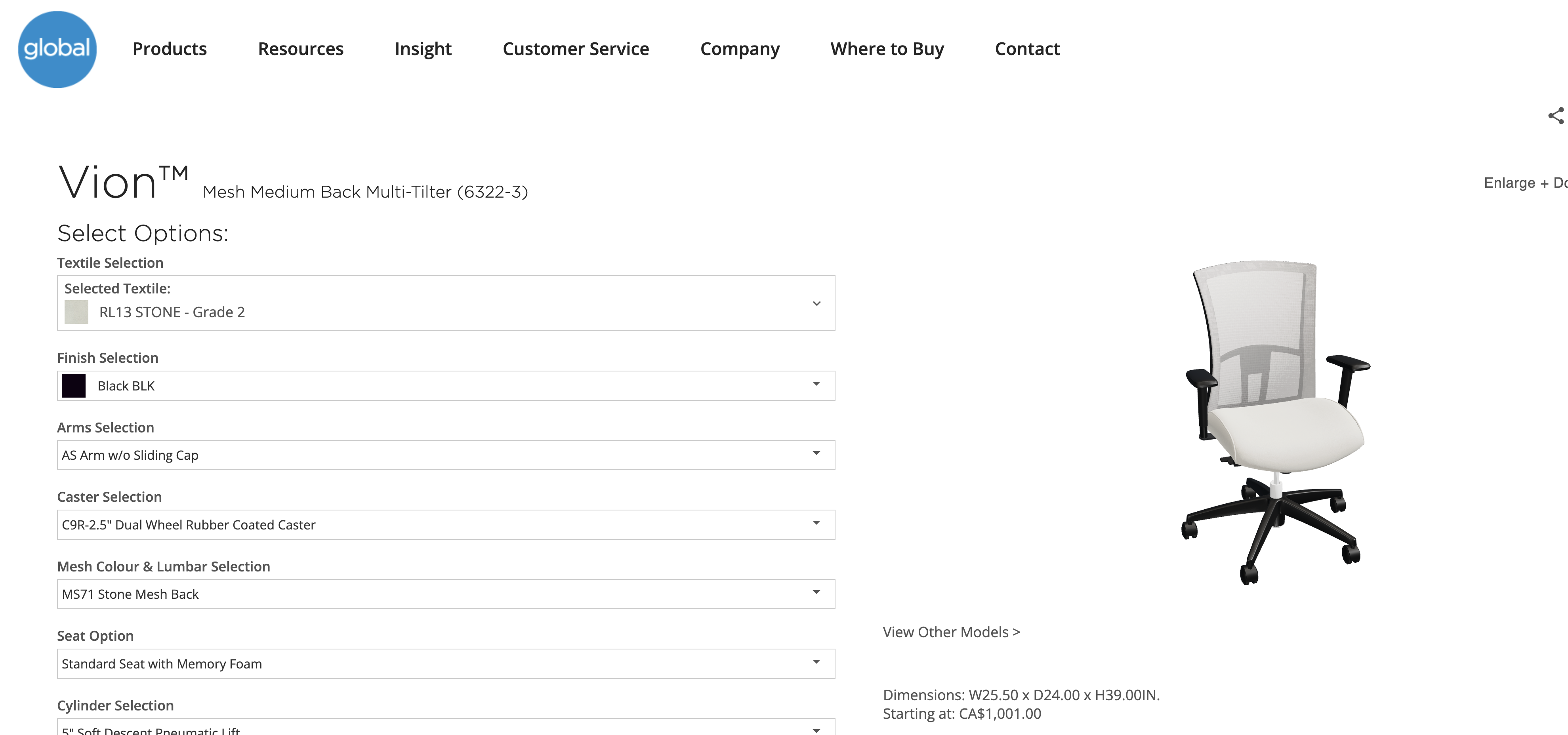Open the C9R-2.5" caster dropdown
The image size is (1568, 735).
(446, 524)
